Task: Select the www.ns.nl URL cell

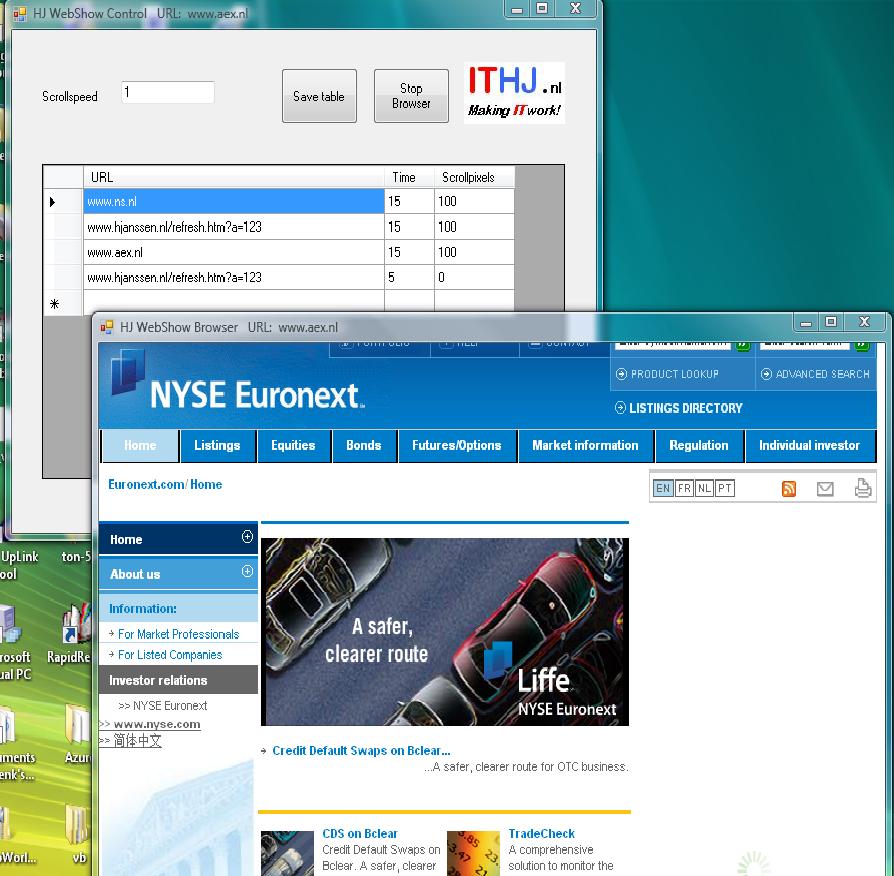Action: (234, 201)
